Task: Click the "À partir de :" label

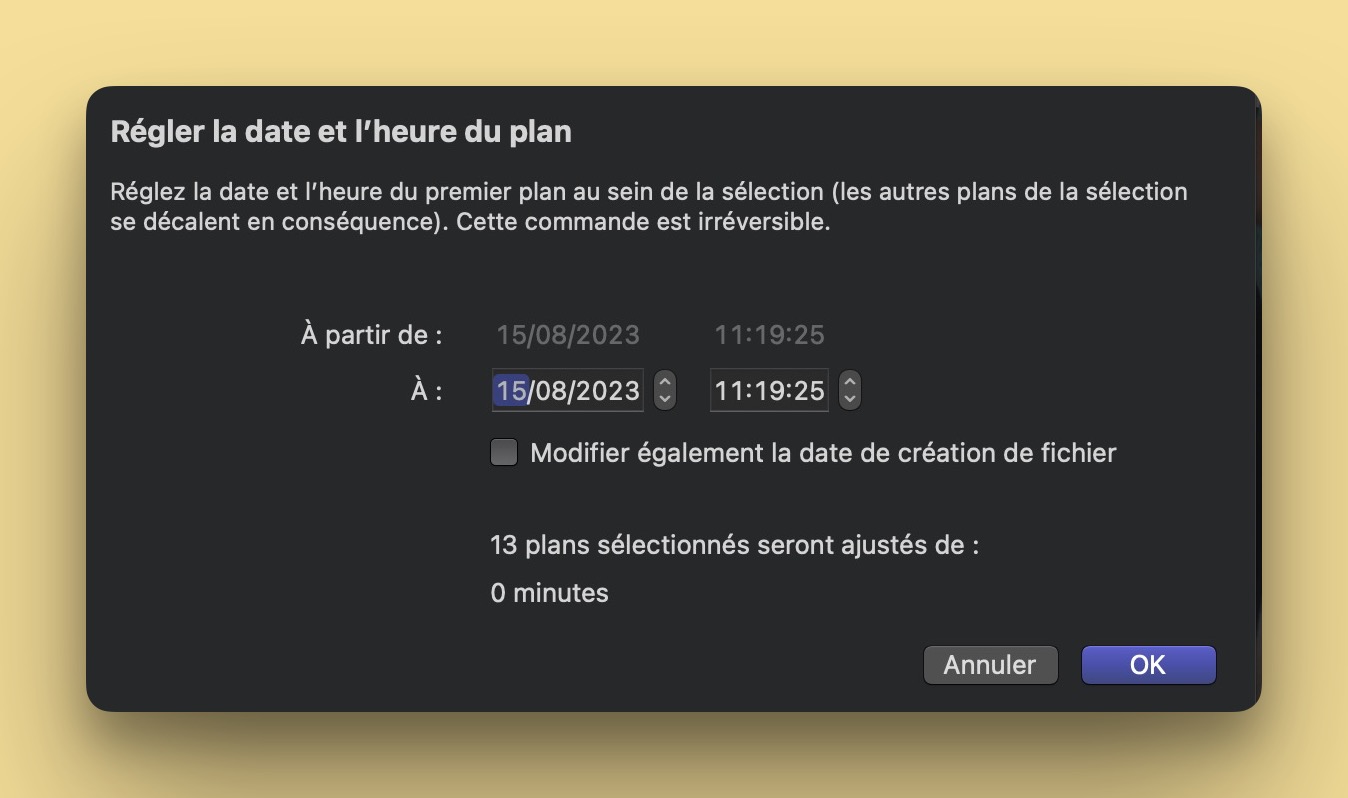Action: pyautogui.click(x=371, y=335)
